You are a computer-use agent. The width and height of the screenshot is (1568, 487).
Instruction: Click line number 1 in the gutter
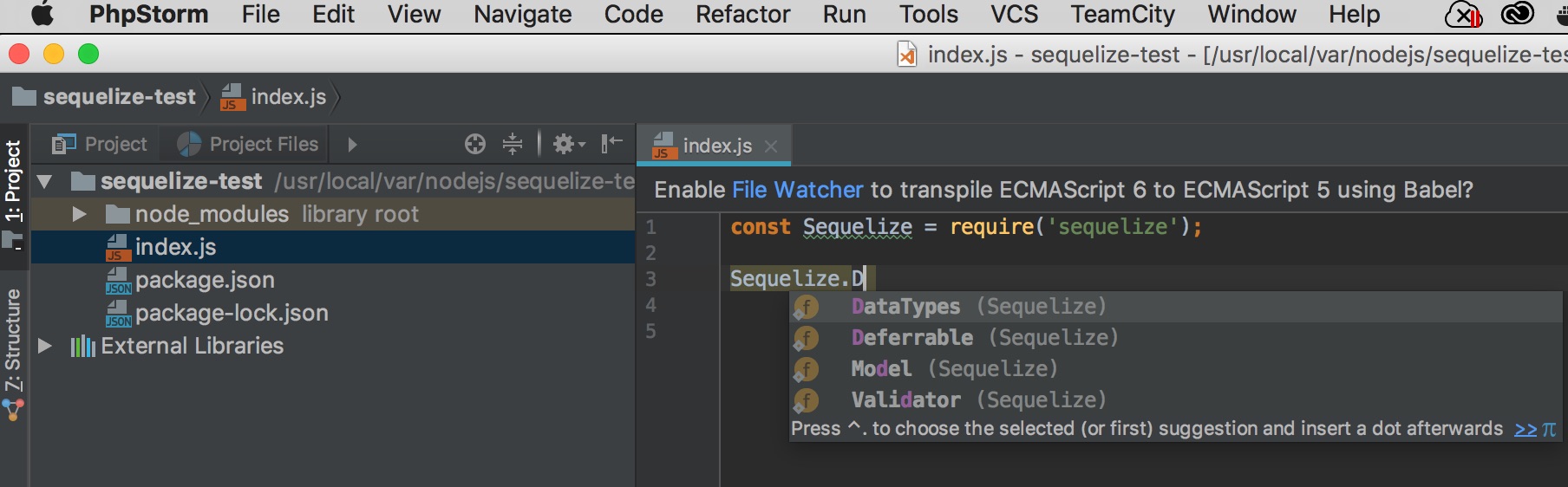click(650, 227)
